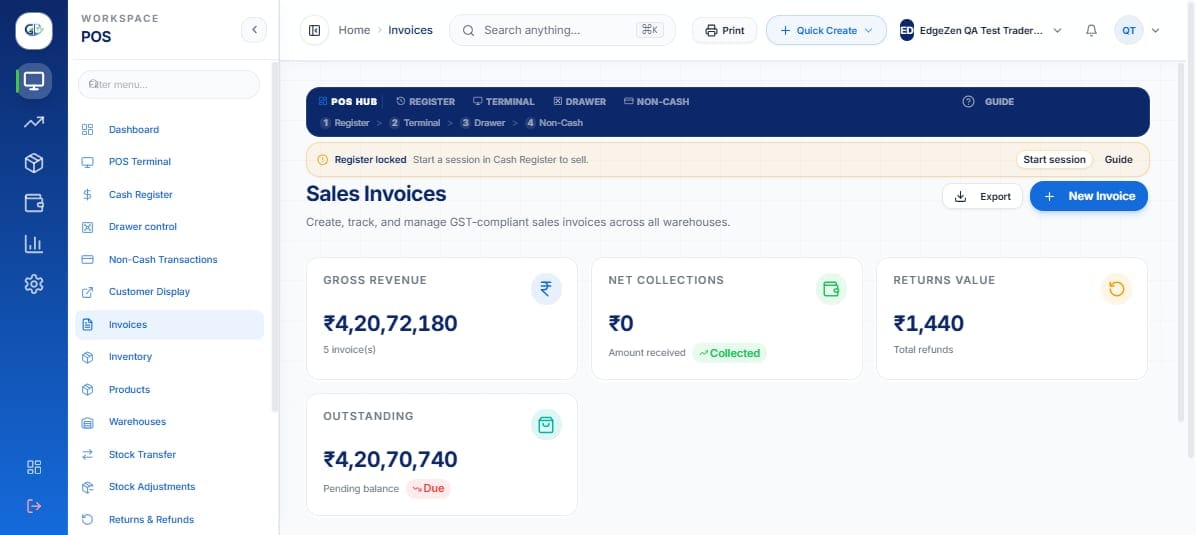The height and width of the screenshot is (535, 1196).
Task: Click the Export button
Action: (982, 196)
